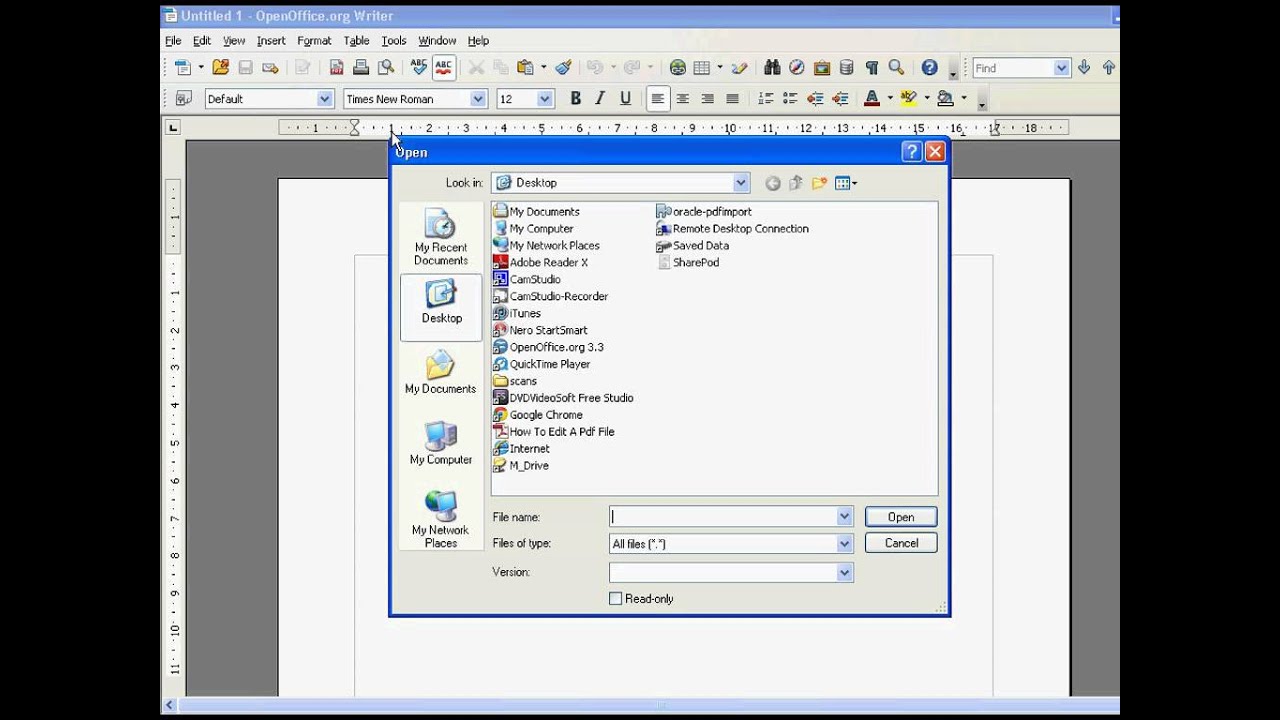This screenshot has height=720, width=1280.
Task: Select Centered paragraph alignment
Action: coord(683,98)
